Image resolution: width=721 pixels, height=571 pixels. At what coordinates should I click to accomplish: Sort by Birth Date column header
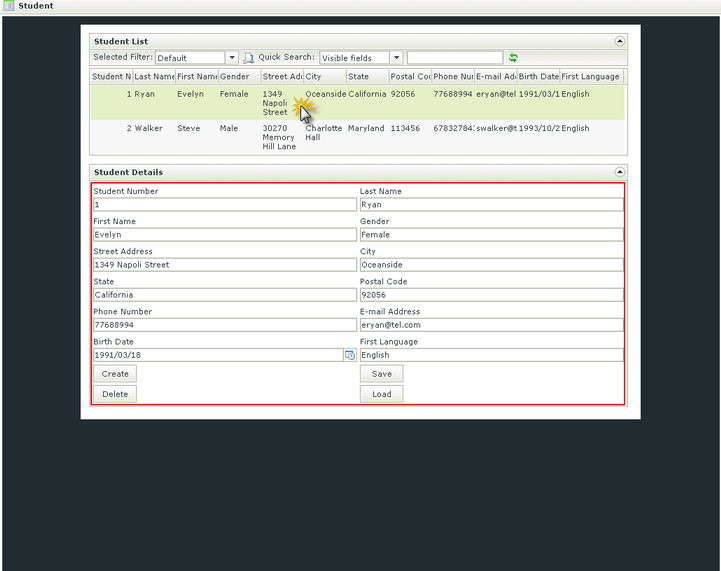(538, 76)
